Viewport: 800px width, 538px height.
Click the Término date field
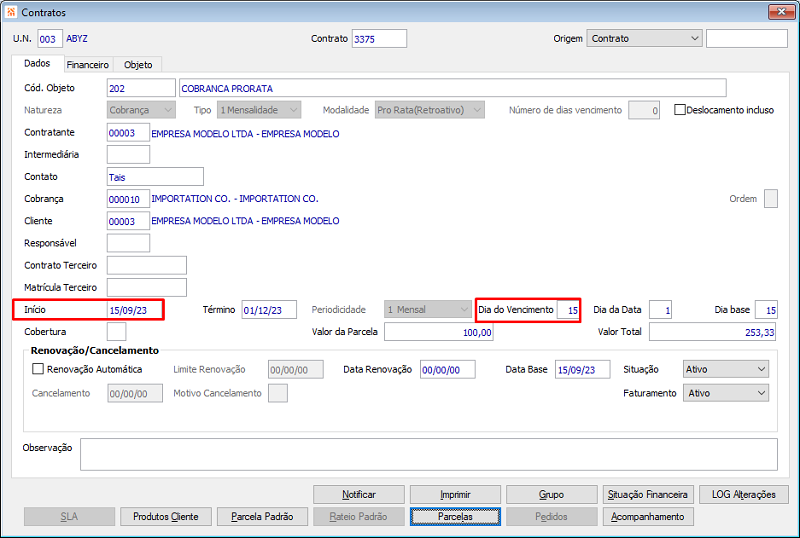click(x=269, y=310)
